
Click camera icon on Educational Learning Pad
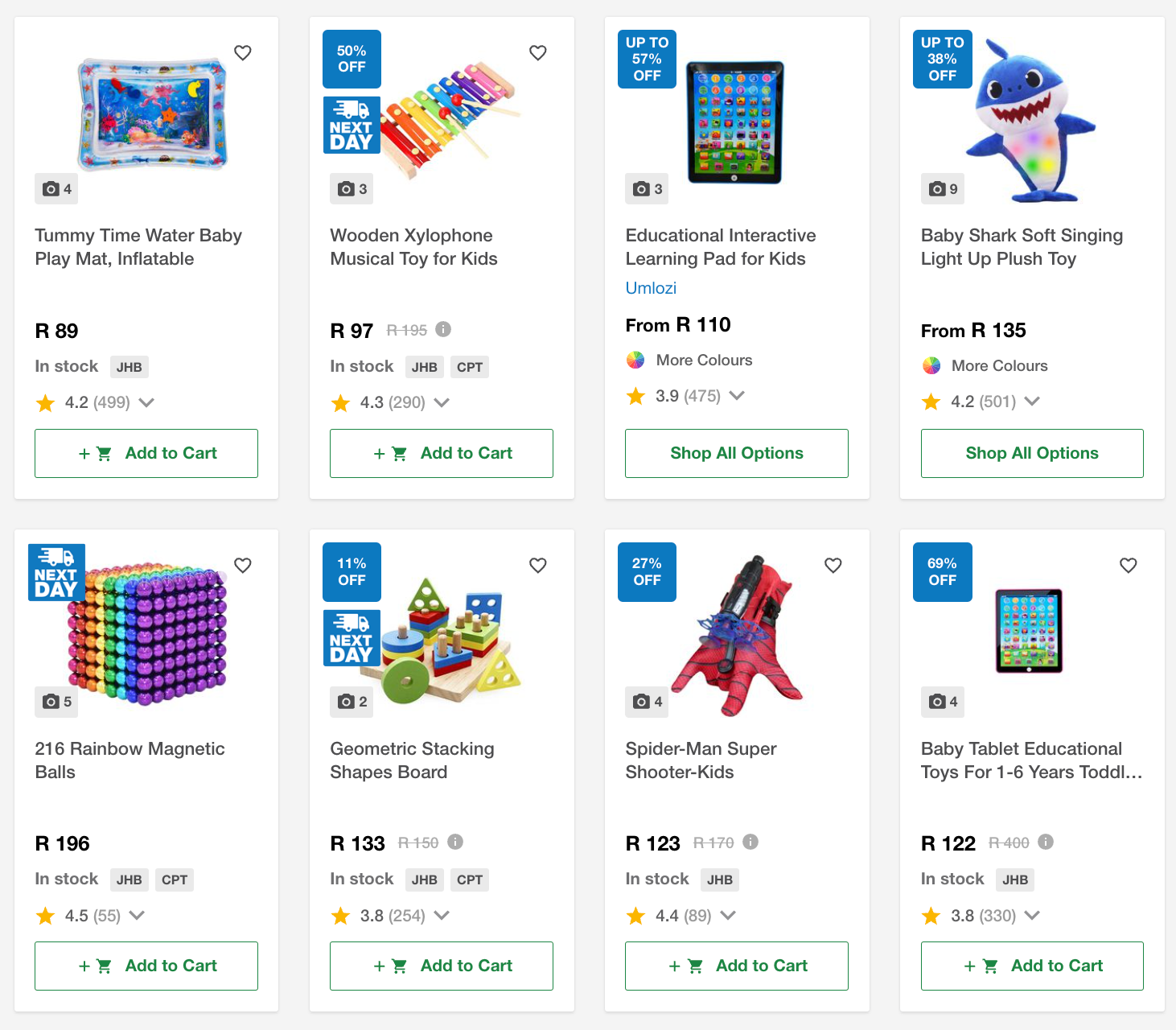click(x=648, y=189)
